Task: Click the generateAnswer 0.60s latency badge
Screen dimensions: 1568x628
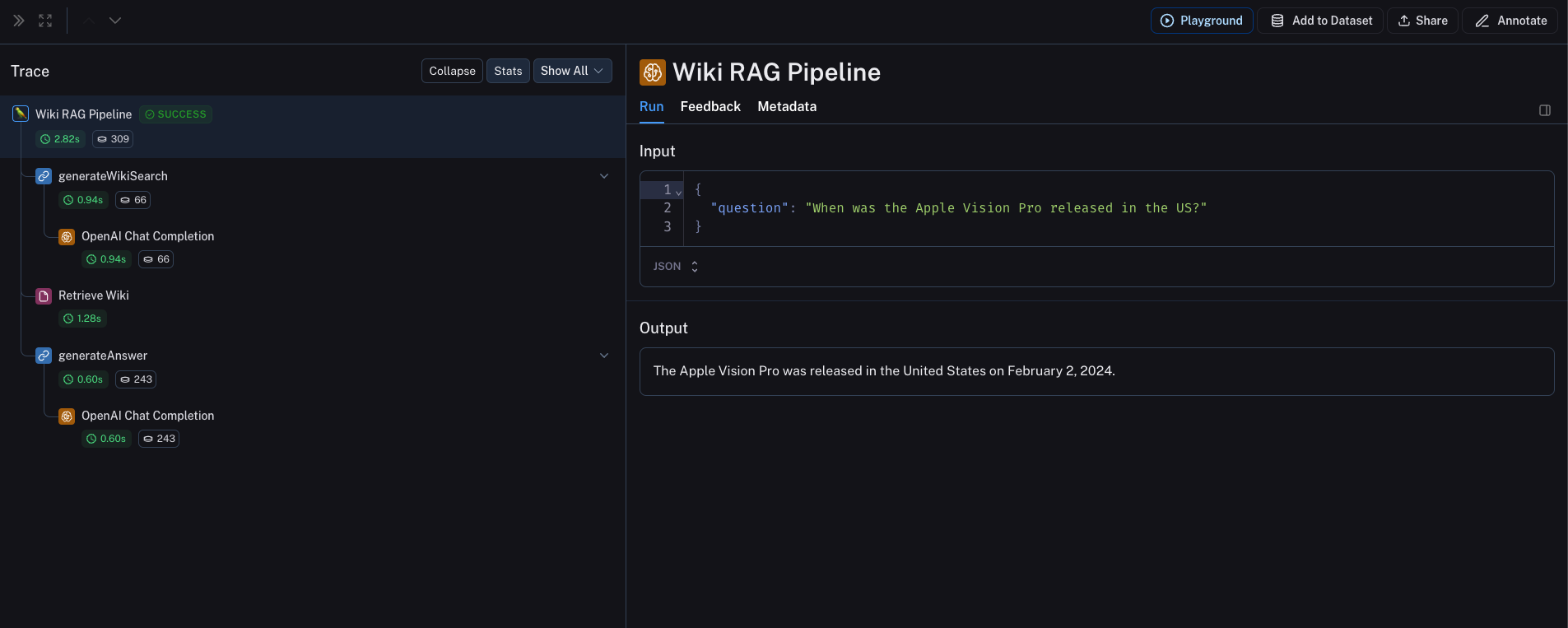Action: [83, 379]
